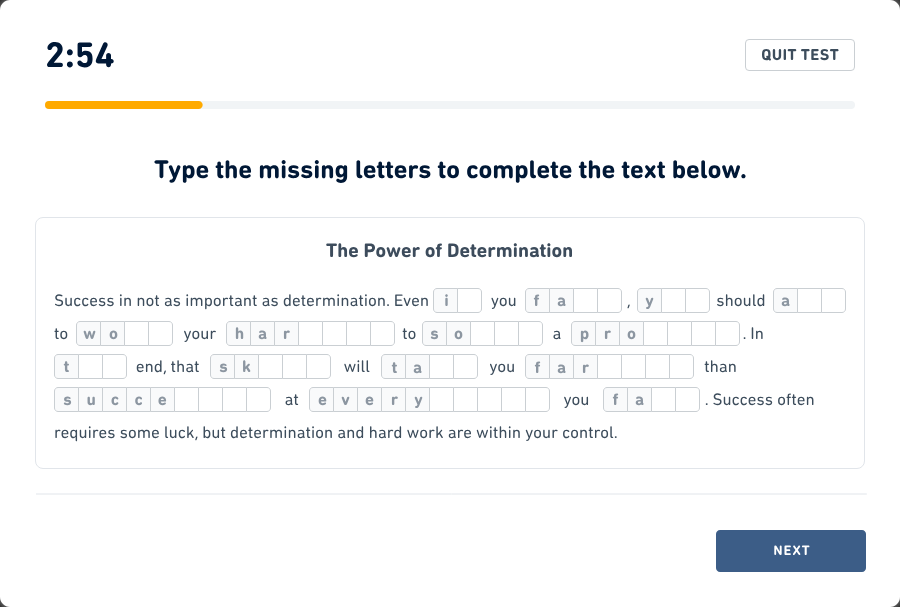
Task: Click the QUIT TEST button
Action: pyautogui.click(x=799, y=55)
